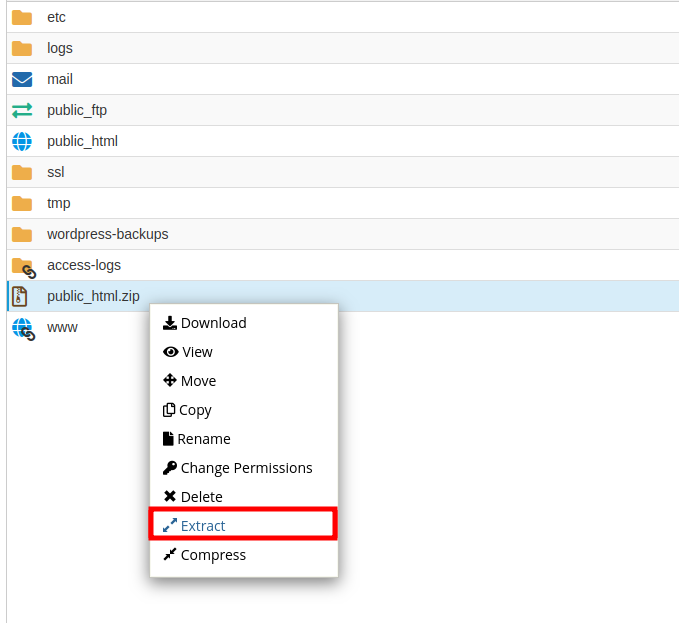Click the Copy pages icon

(169, 410)
